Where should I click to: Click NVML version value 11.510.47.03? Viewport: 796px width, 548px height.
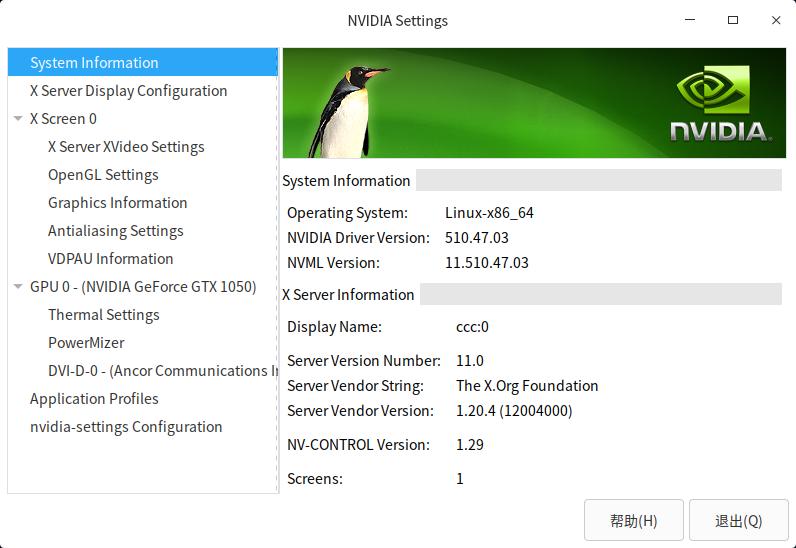click(487, 263)
